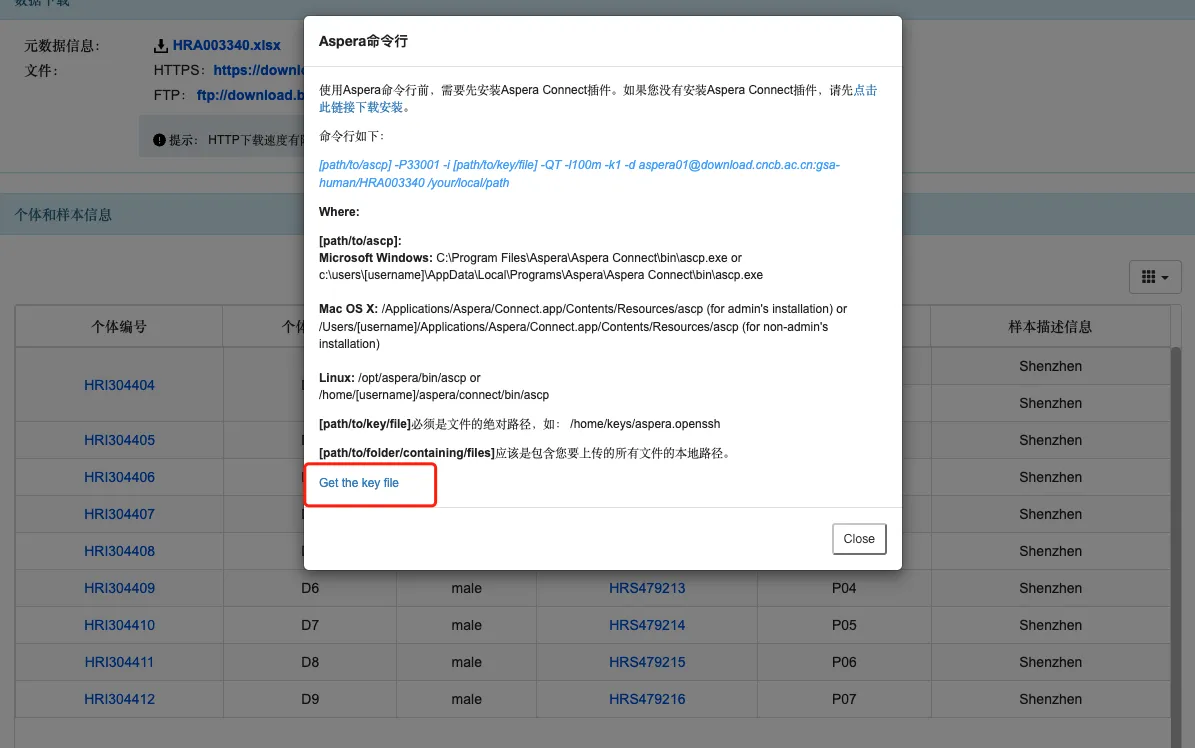Click the Get the key file link
Image resolution: width=1195 pixels, height=748 pixels.
tap(358, 483)
